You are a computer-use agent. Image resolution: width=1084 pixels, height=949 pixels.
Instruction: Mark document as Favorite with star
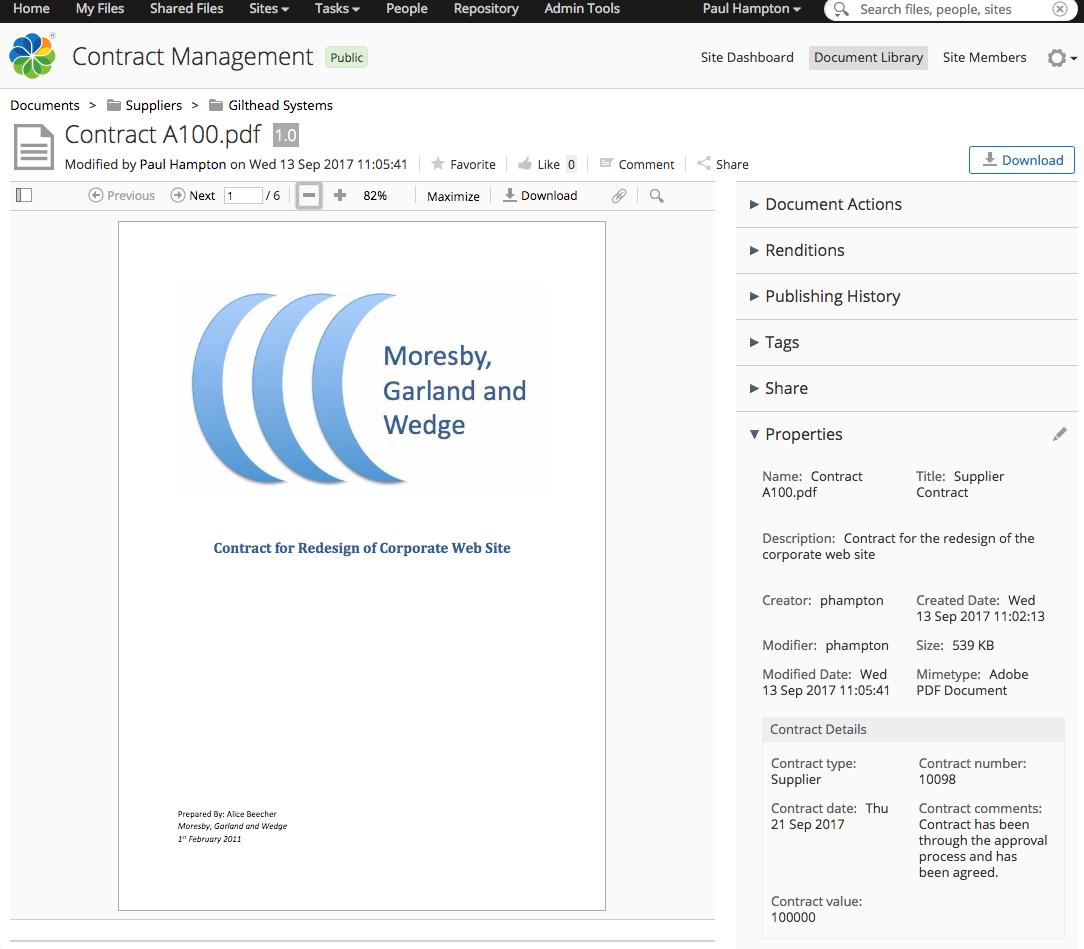463,164
